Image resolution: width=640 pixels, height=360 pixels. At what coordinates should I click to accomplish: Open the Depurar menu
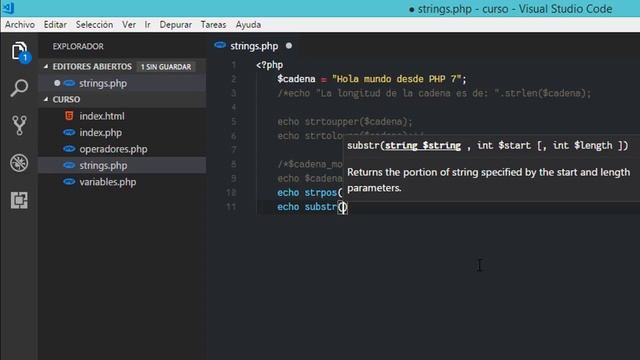[x=176, y=24]
